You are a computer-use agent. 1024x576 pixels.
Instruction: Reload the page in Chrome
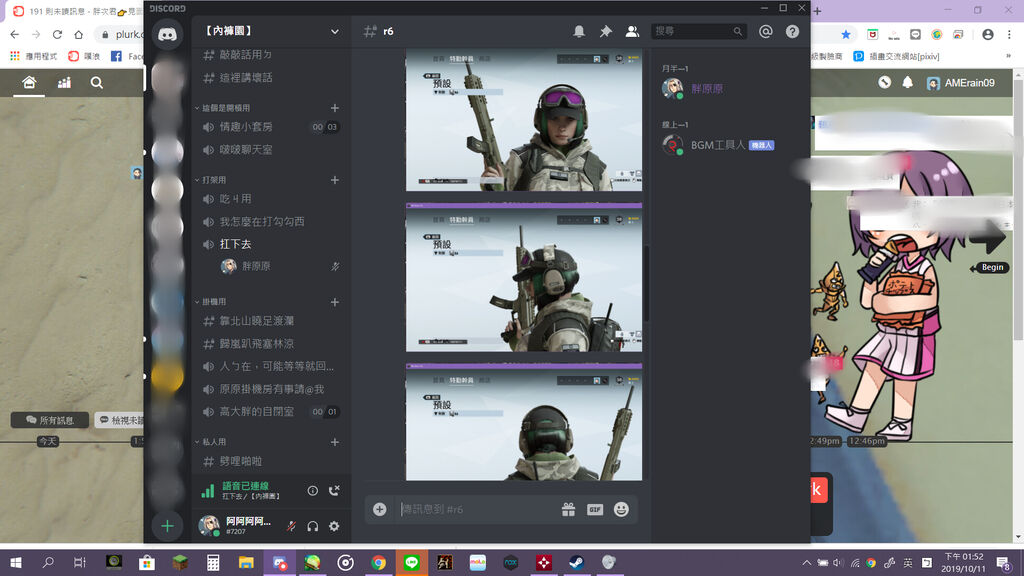[57, 34]
